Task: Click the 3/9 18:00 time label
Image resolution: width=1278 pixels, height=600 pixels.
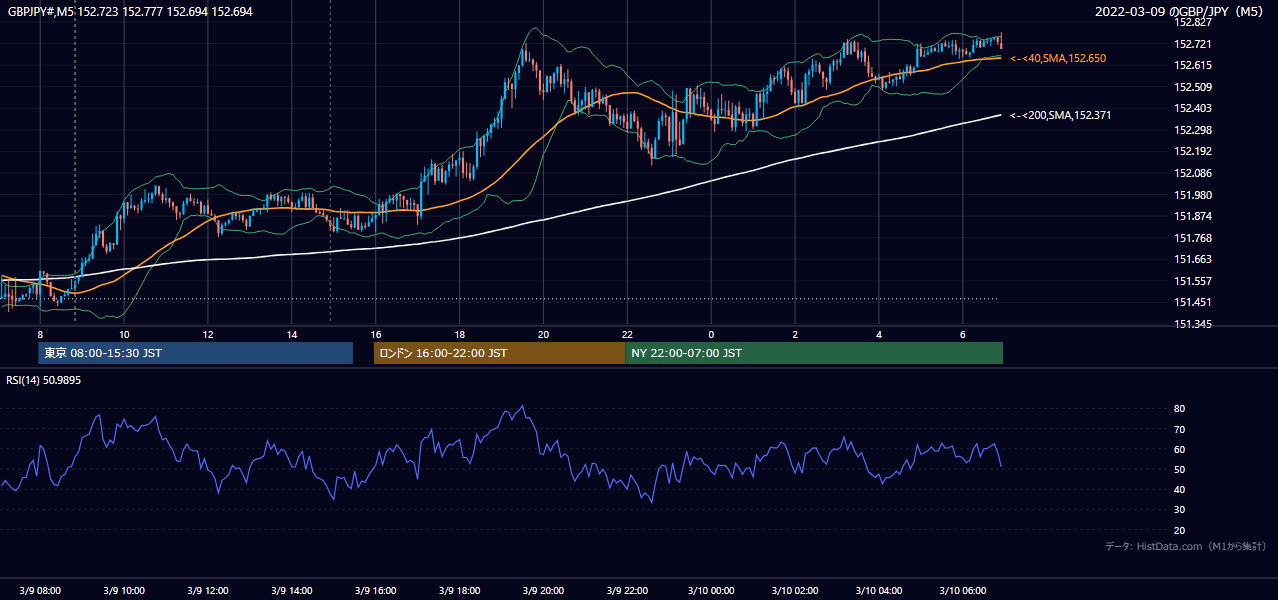Action: (459, 590)
